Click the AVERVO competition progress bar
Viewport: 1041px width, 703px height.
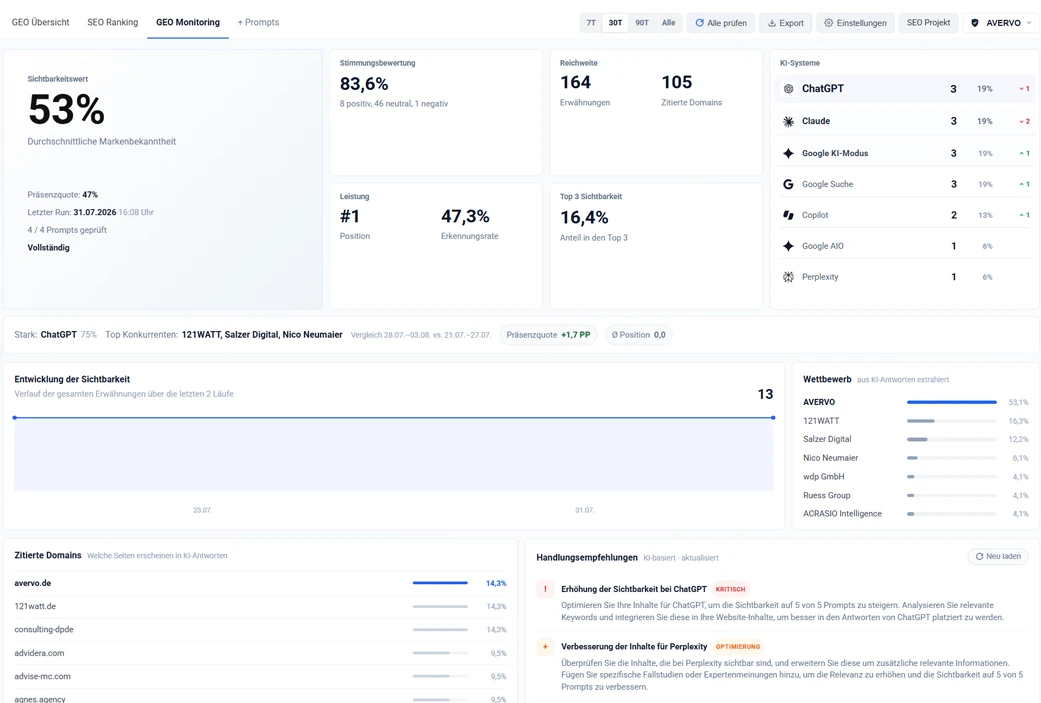[x=952, y=402]
